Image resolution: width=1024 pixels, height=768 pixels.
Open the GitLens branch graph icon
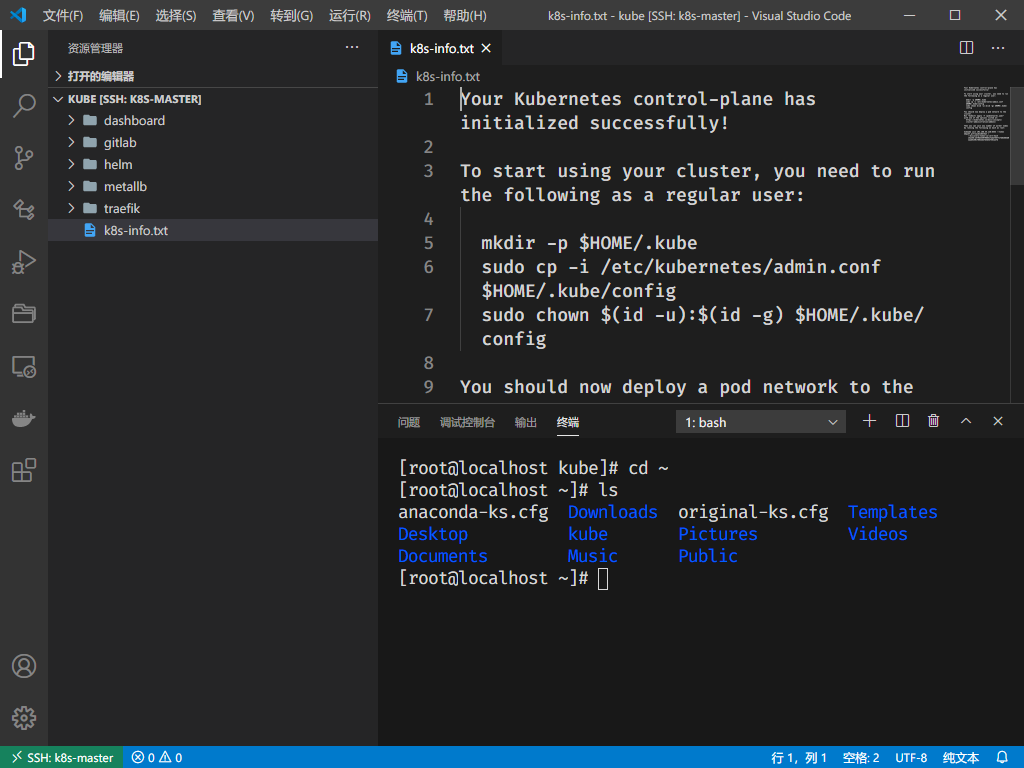[x=24, y=210]
